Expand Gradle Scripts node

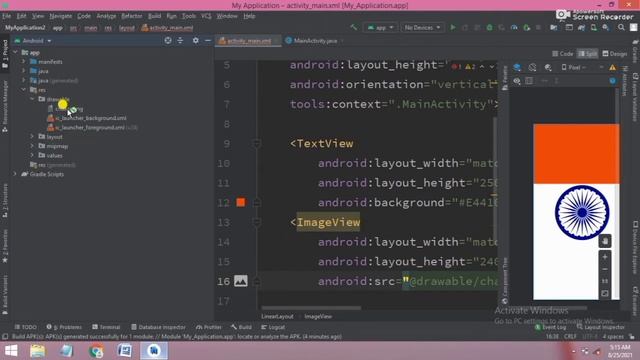[x=16, y=174]
